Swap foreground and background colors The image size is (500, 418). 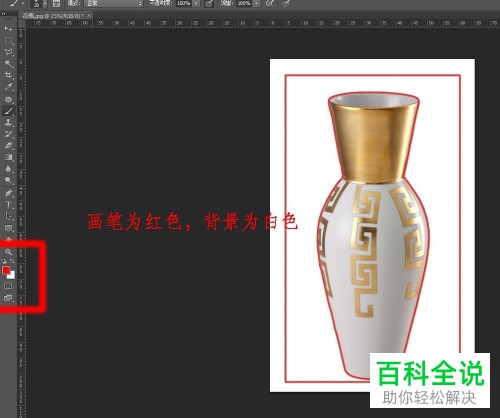pyautogui.click(x=12, y=261)
